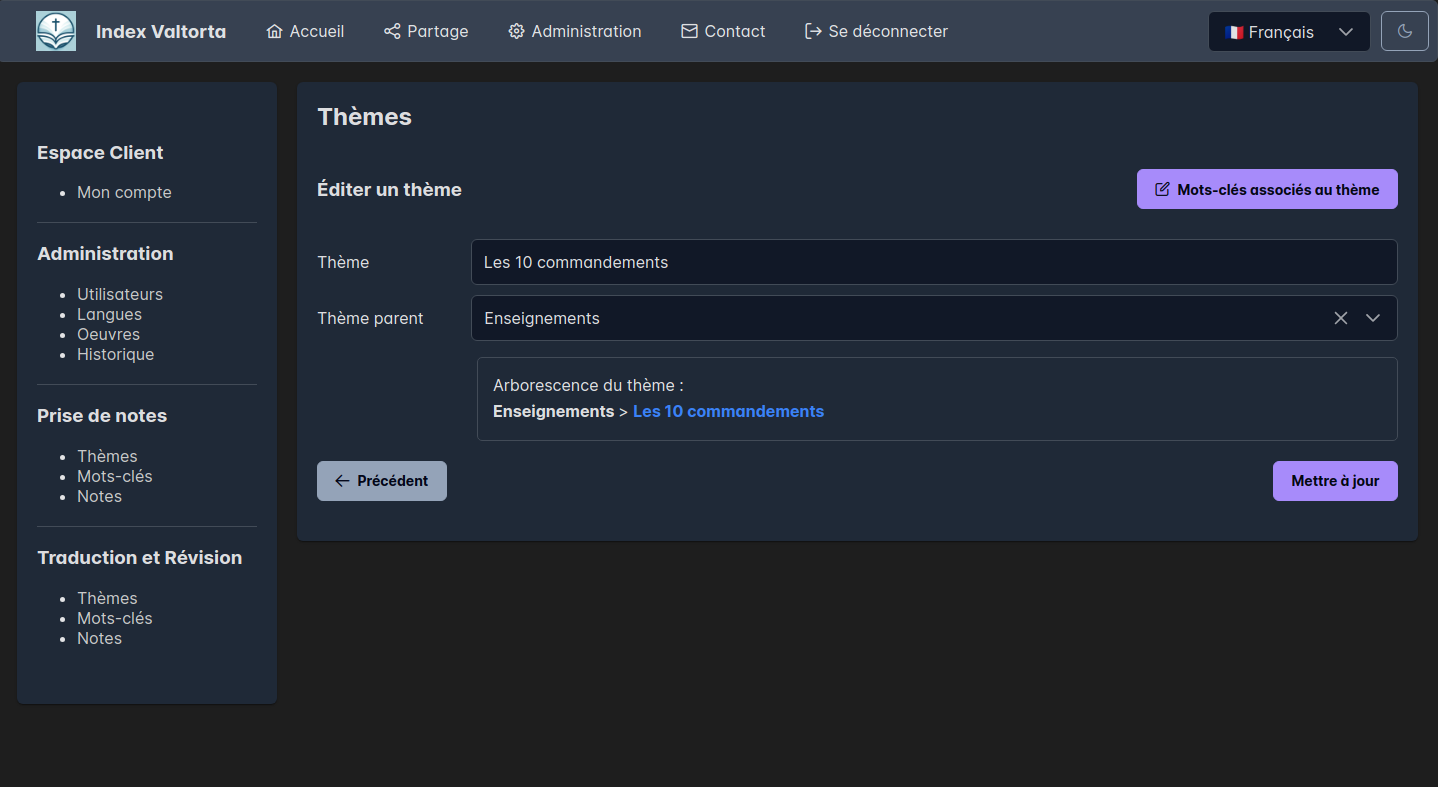Open the Partage menu item
The image size is (1438, 787).
point(426,31)
